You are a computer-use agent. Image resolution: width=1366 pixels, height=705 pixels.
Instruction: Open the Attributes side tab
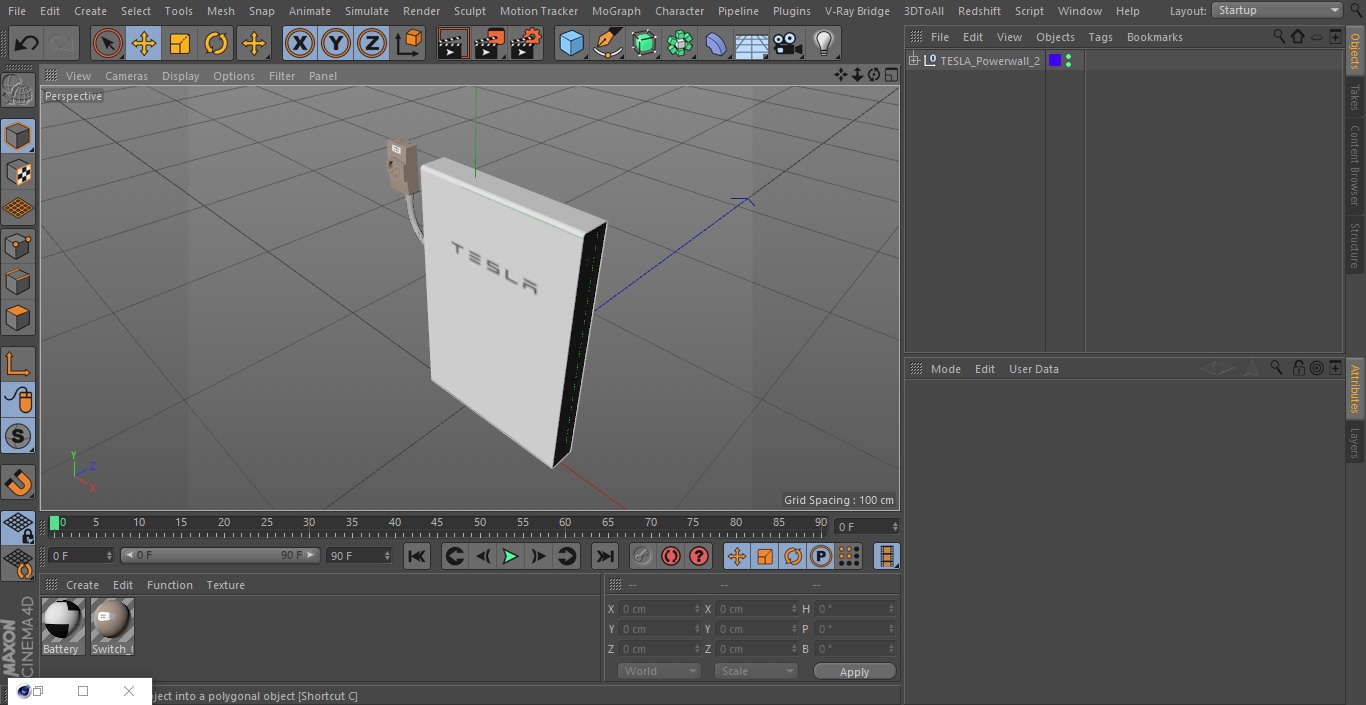1355,388
